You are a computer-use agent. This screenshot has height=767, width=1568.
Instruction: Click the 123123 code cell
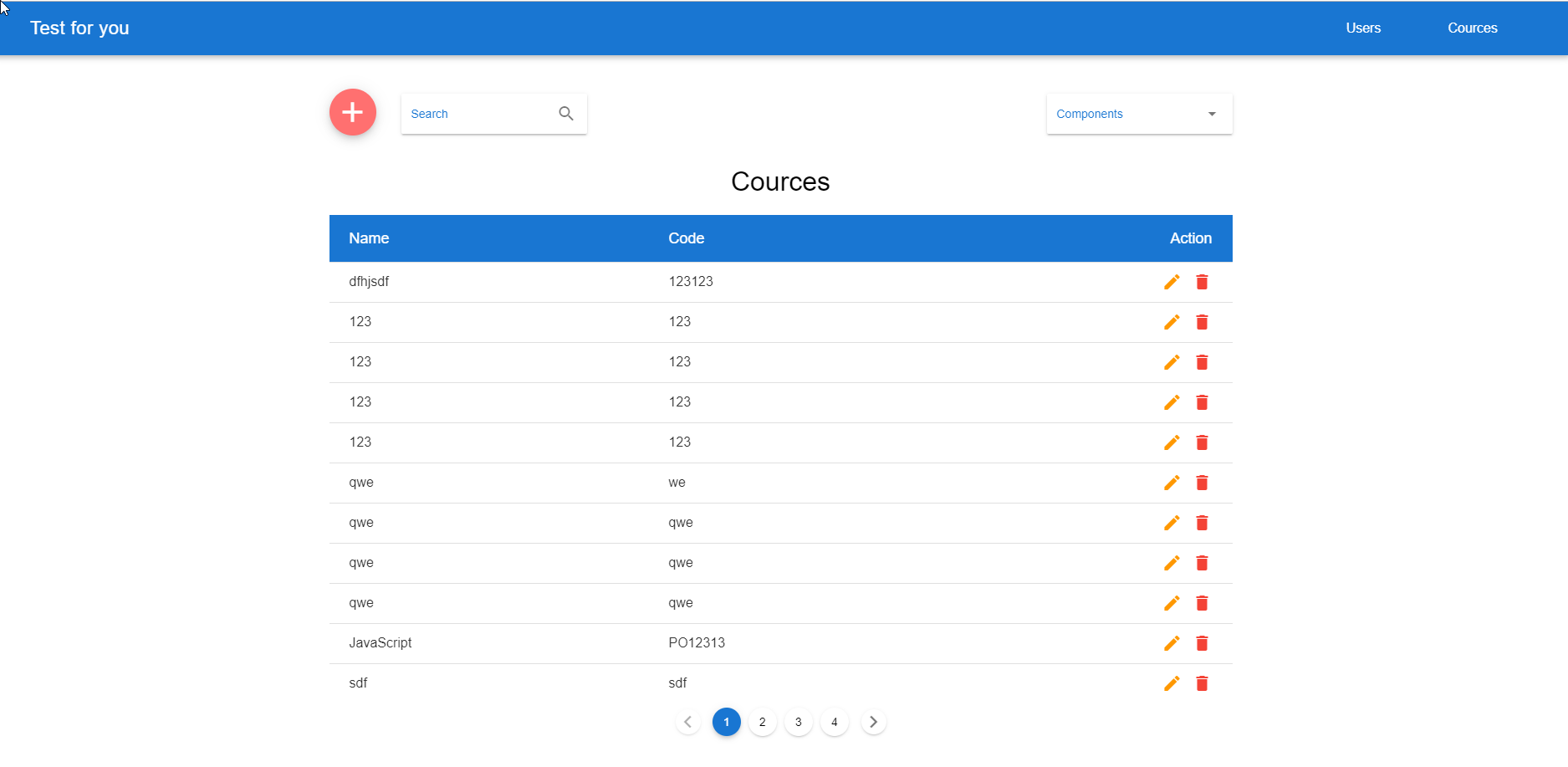pyautogui.click(x=691, y=282)
